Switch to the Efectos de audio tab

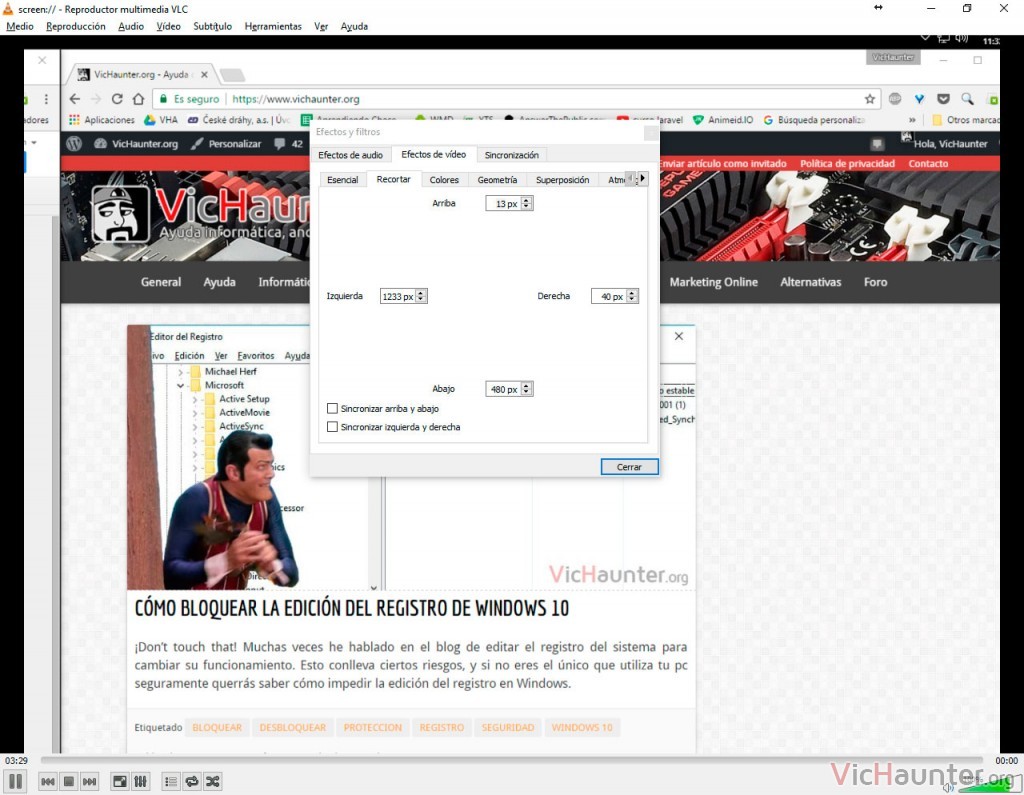351,155
